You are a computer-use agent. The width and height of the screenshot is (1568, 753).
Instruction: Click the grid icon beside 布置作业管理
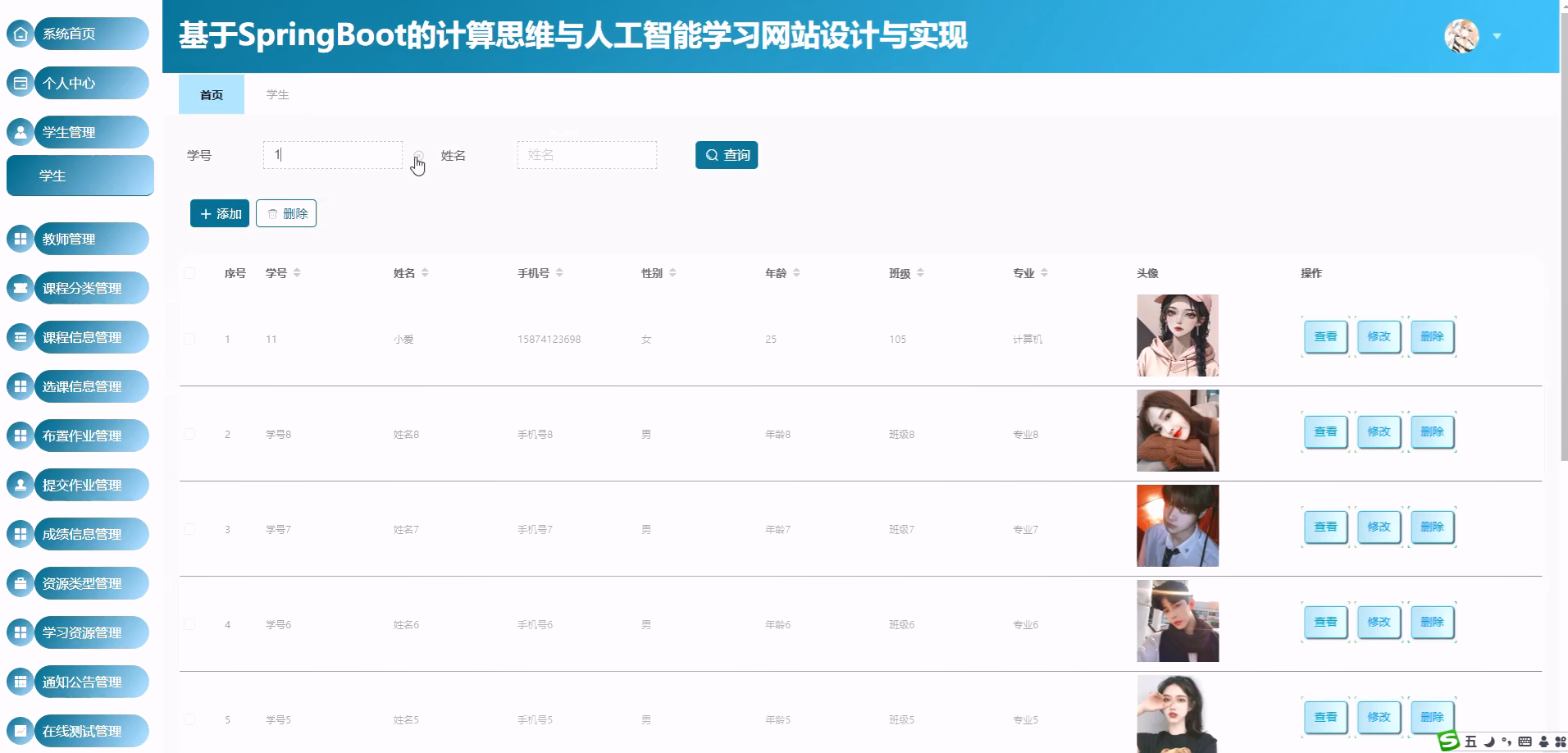pos(21,436)
